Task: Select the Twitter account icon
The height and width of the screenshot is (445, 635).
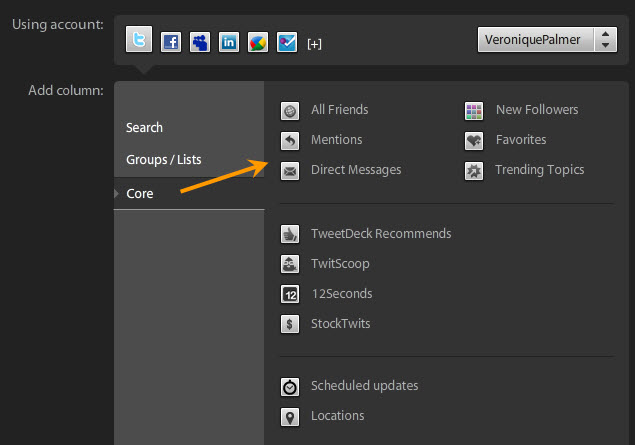Action: pos(139,41)
